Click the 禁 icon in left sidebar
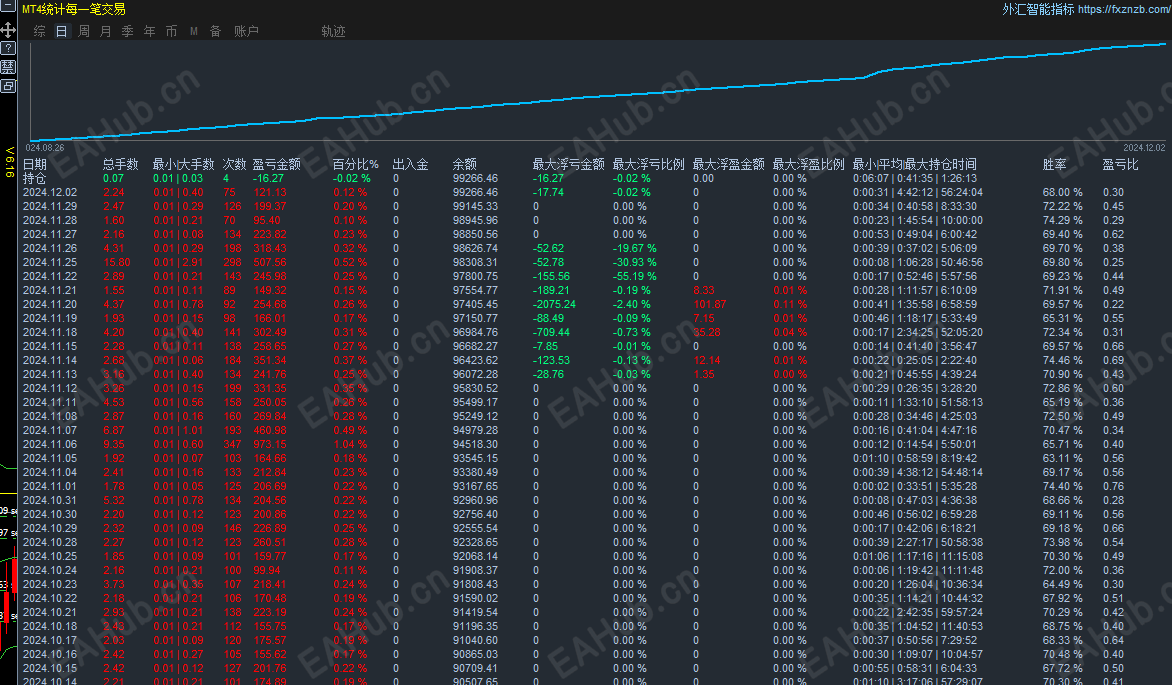1172x685 pixels. [x=8, y=67]
